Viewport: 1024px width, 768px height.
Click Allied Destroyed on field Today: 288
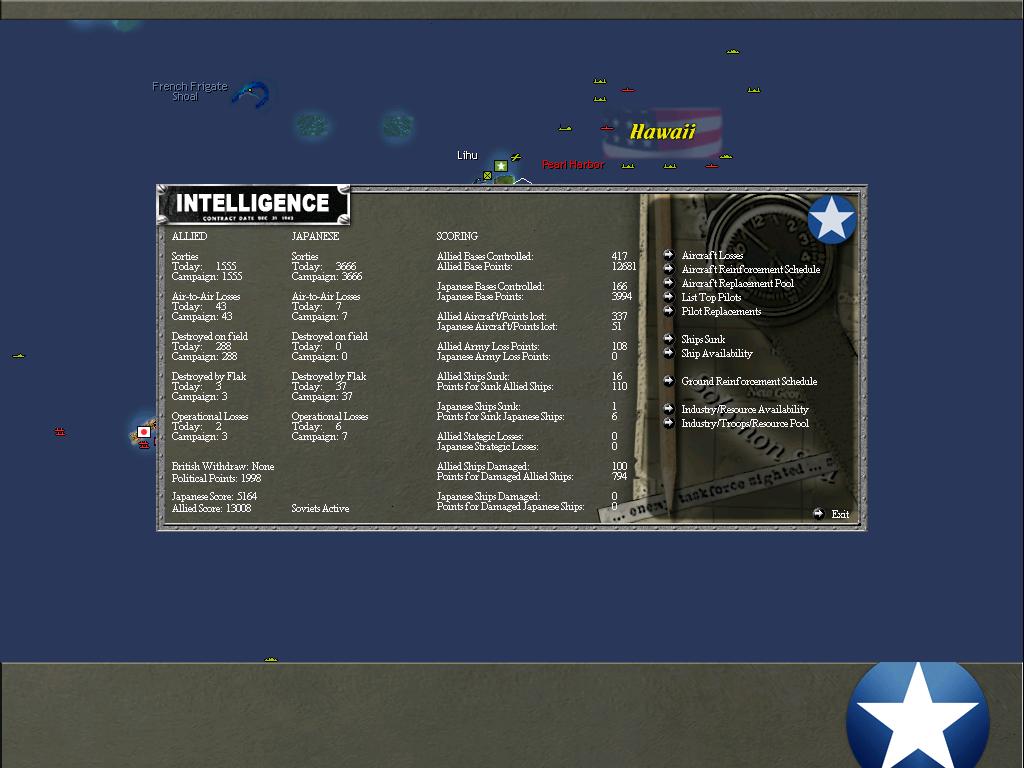click(x=202, y=346)
